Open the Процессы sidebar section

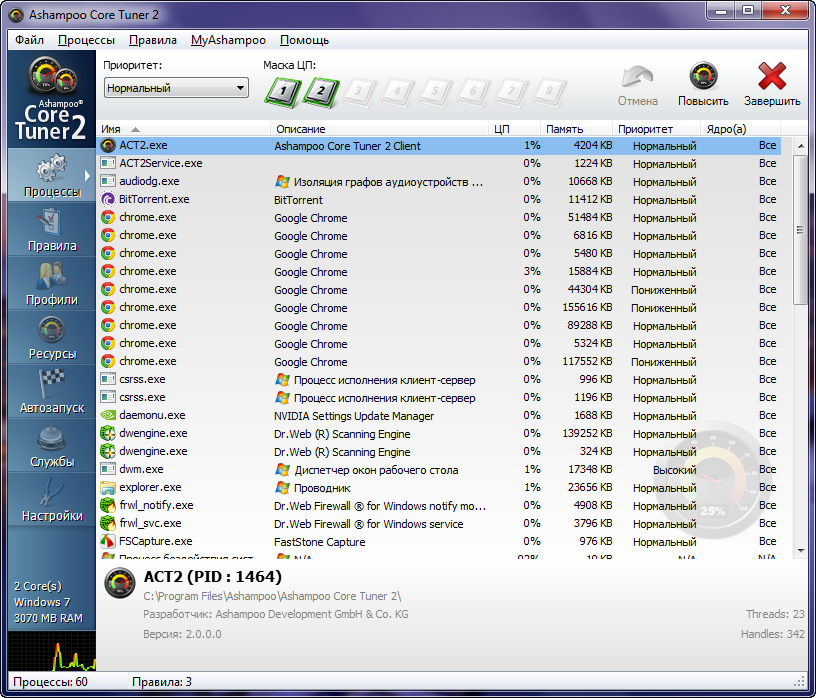52,175
